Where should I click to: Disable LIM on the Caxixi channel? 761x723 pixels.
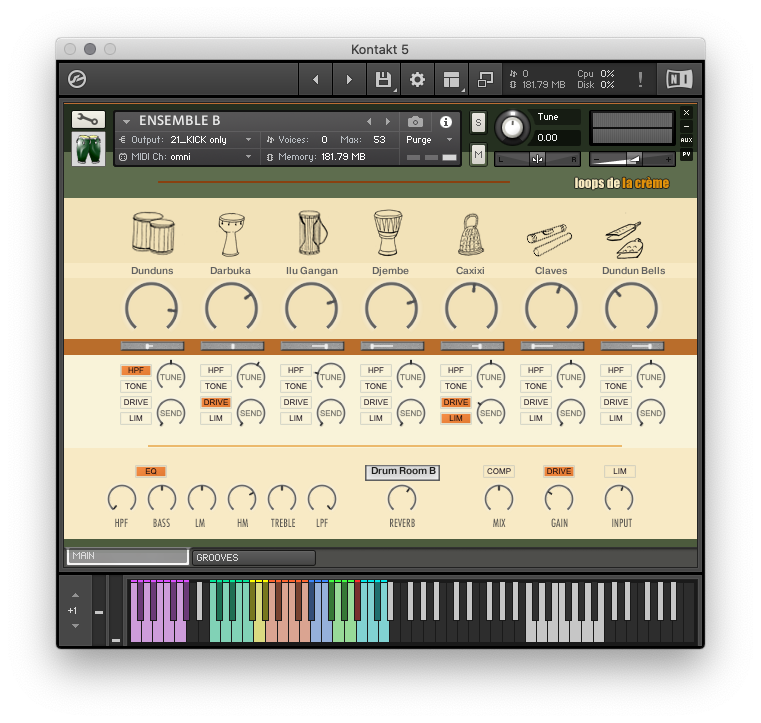pos(455,418)
